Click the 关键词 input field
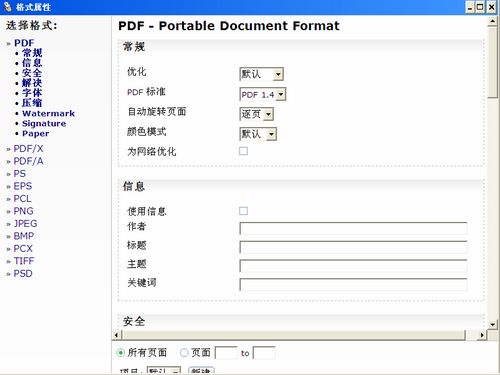The width and height of the screenshot is (500, 375). [353, 284]
